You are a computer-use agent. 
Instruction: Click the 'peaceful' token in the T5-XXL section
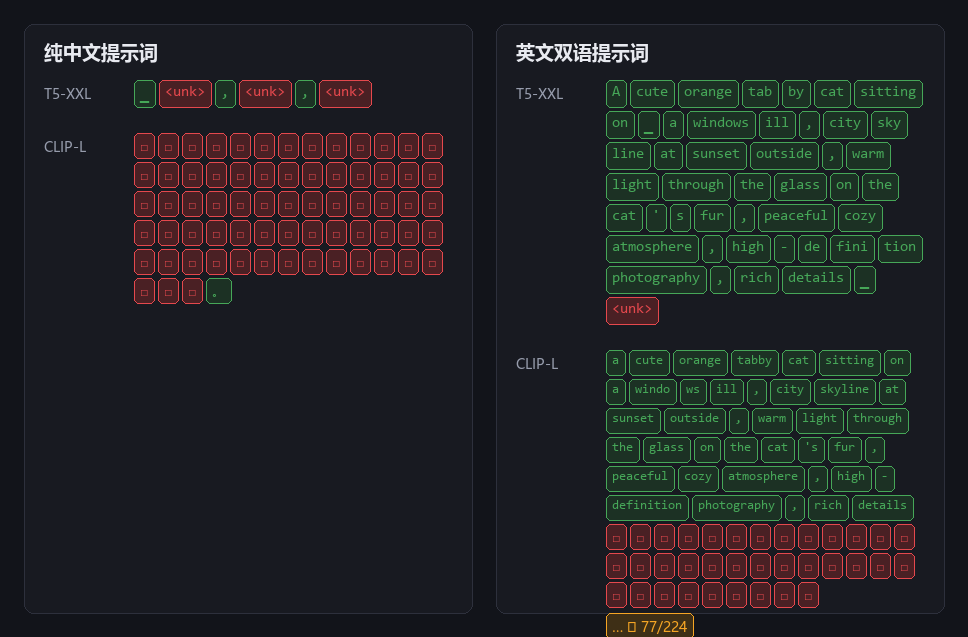click(796, 217)
